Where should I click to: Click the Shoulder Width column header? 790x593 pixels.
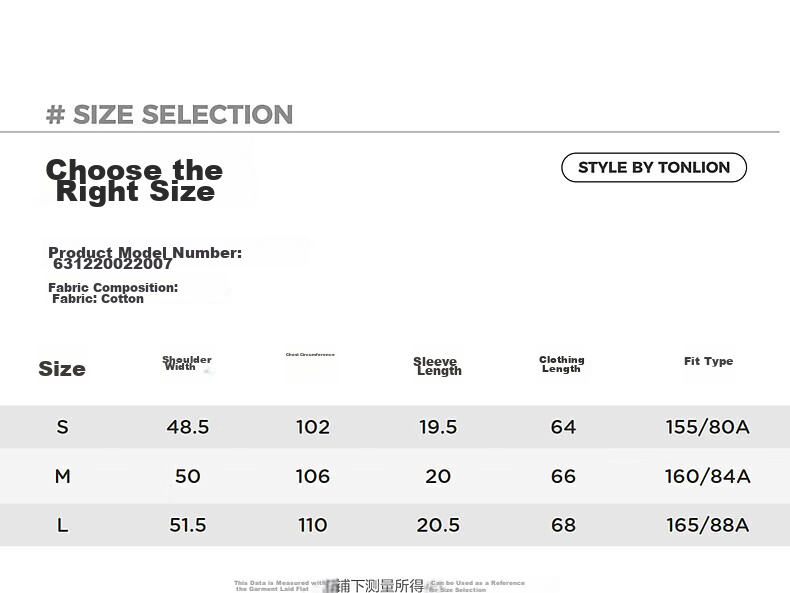(187, 363)
